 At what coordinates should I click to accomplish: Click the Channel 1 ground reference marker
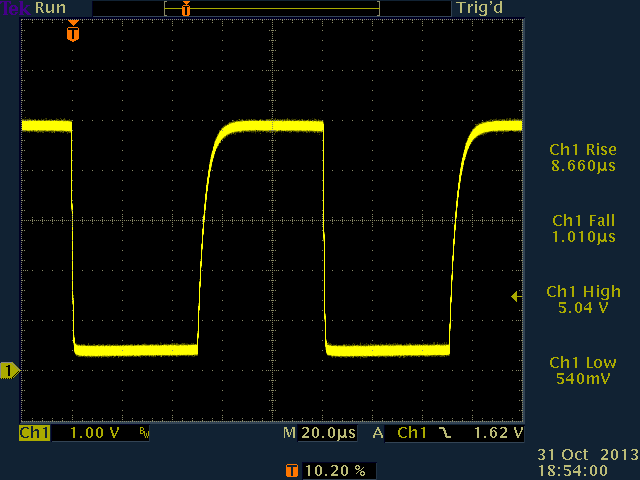[x=10, y=371]
